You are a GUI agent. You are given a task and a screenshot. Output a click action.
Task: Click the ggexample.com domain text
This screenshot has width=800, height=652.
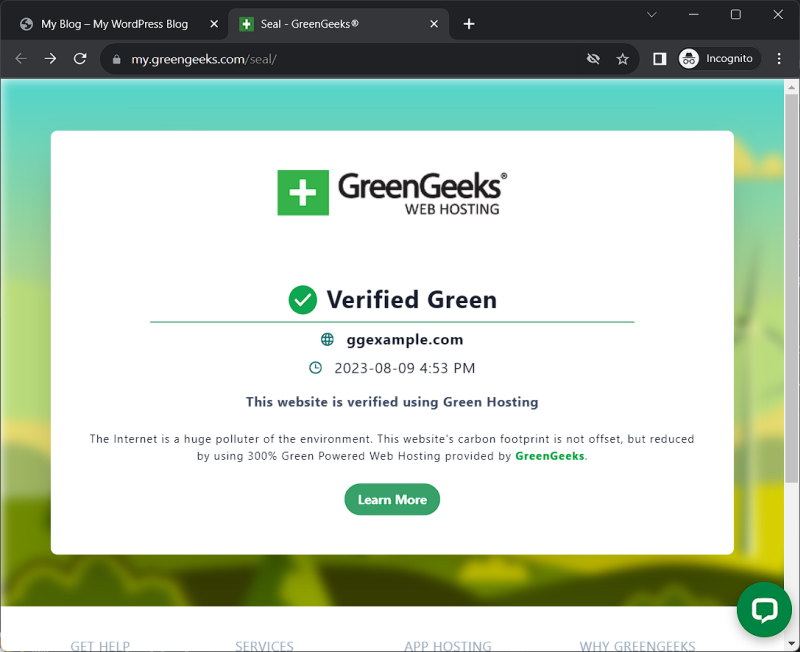click(x=405, y=340)
